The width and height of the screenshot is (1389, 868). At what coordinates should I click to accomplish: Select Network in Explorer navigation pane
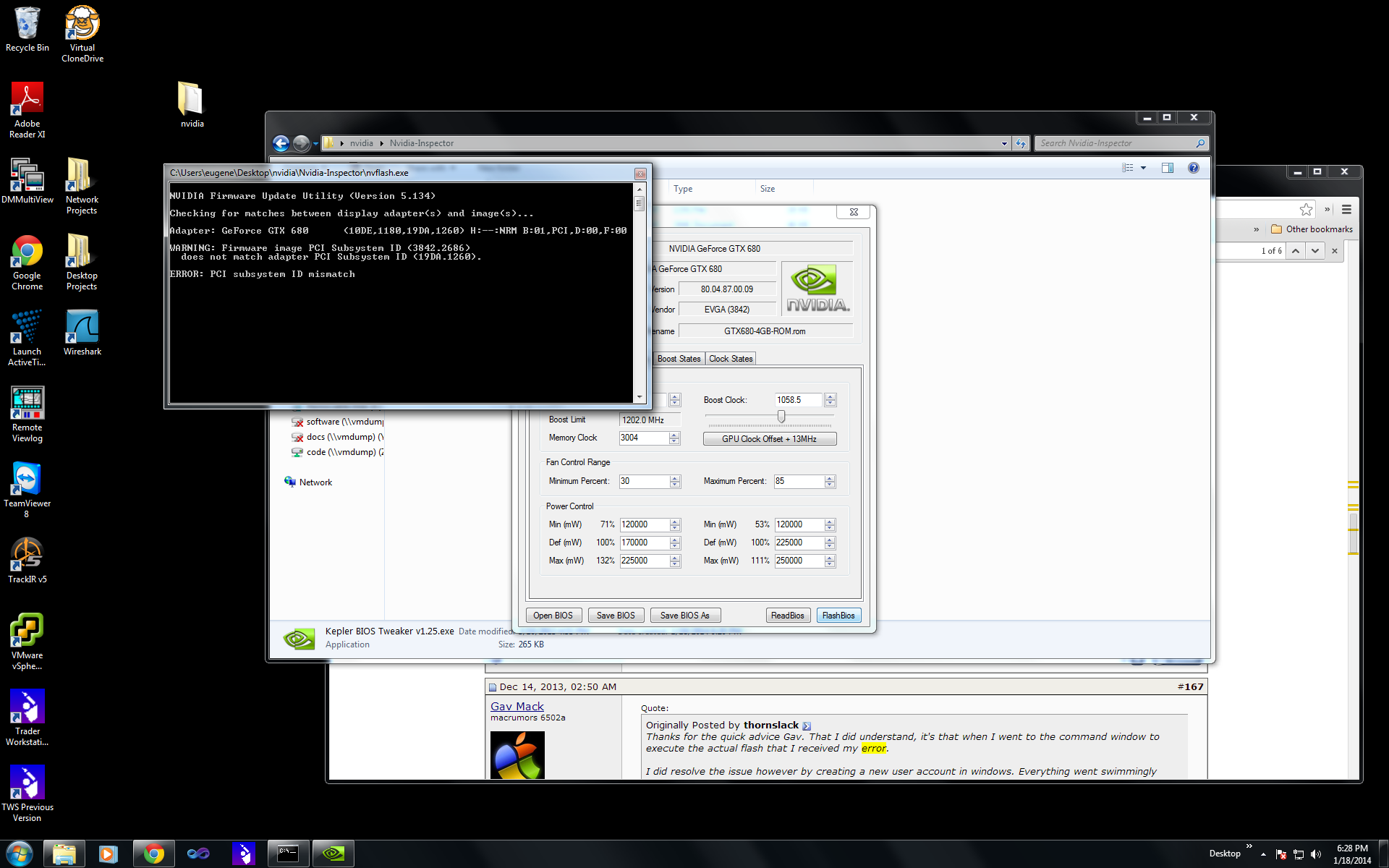pyautogui.click(x=309, y=482)
